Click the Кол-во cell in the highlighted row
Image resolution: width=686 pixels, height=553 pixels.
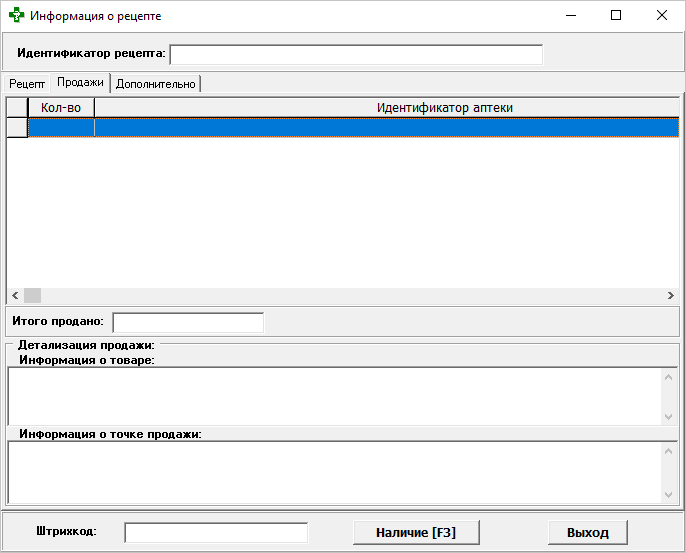61,127
